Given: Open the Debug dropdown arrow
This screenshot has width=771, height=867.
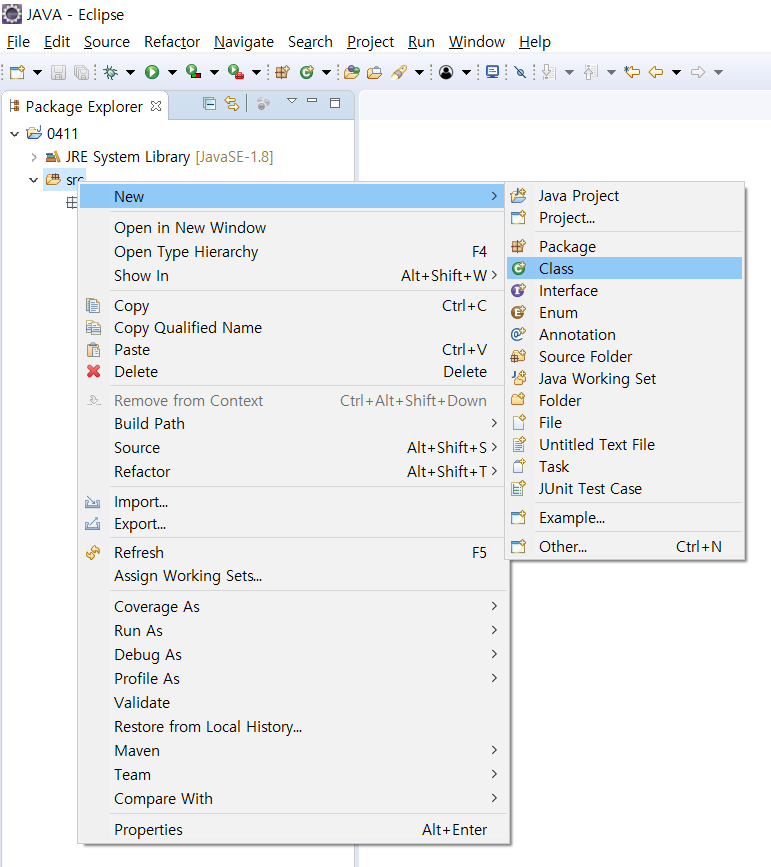Looking at the screenshot, I should [130, 72].
